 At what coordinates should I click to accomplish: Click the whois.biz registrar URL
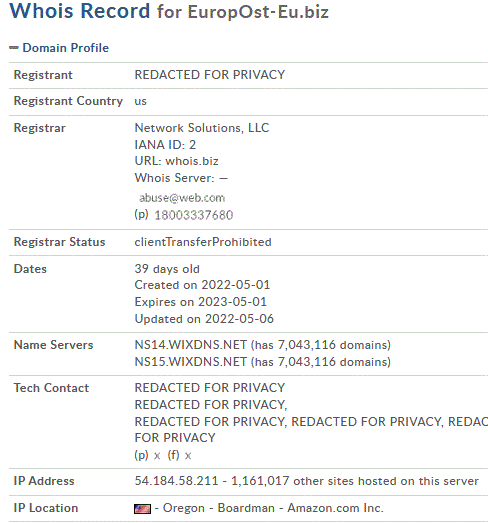(x=192, y=161)
